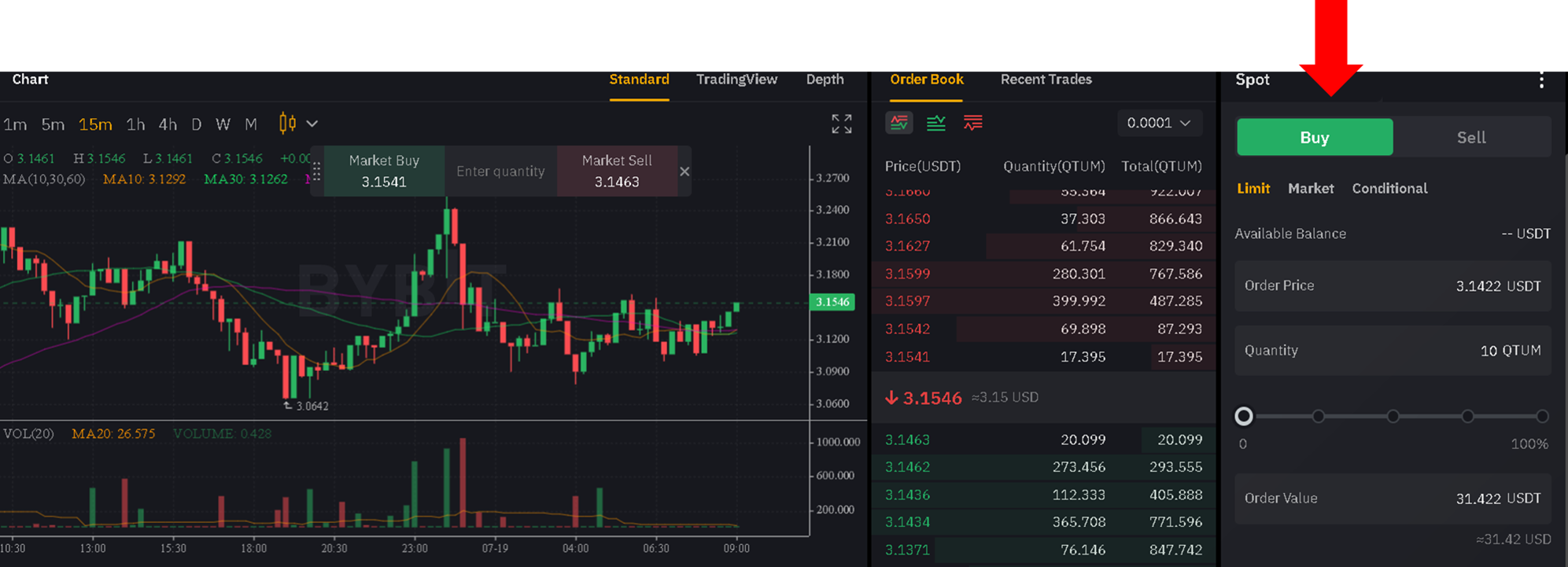Click the MA20: 26.575 volume label
This screenshot has width=1568, height=567.
point(113,433)
